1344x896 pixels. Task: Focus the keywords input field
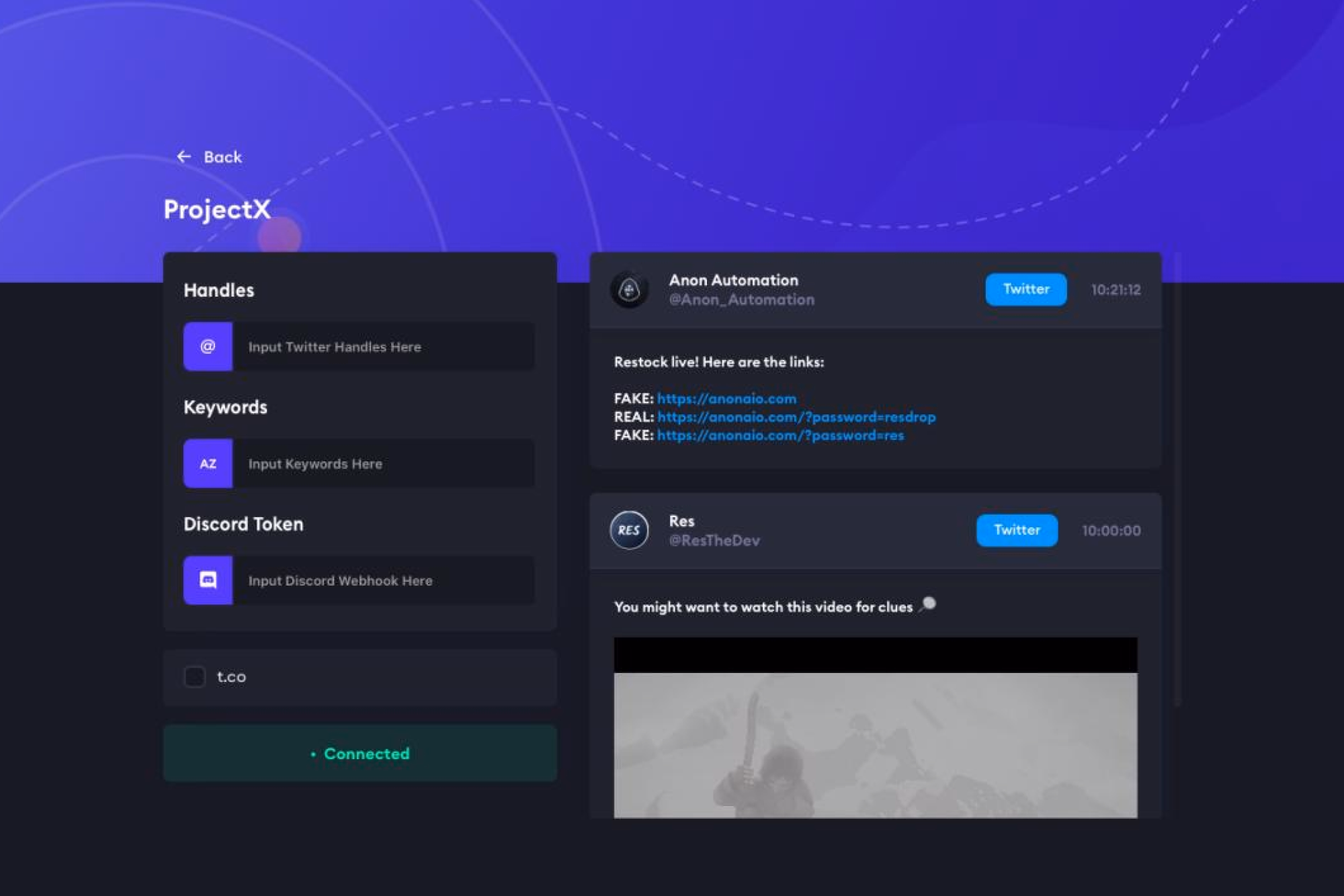(x=383, y=463)
